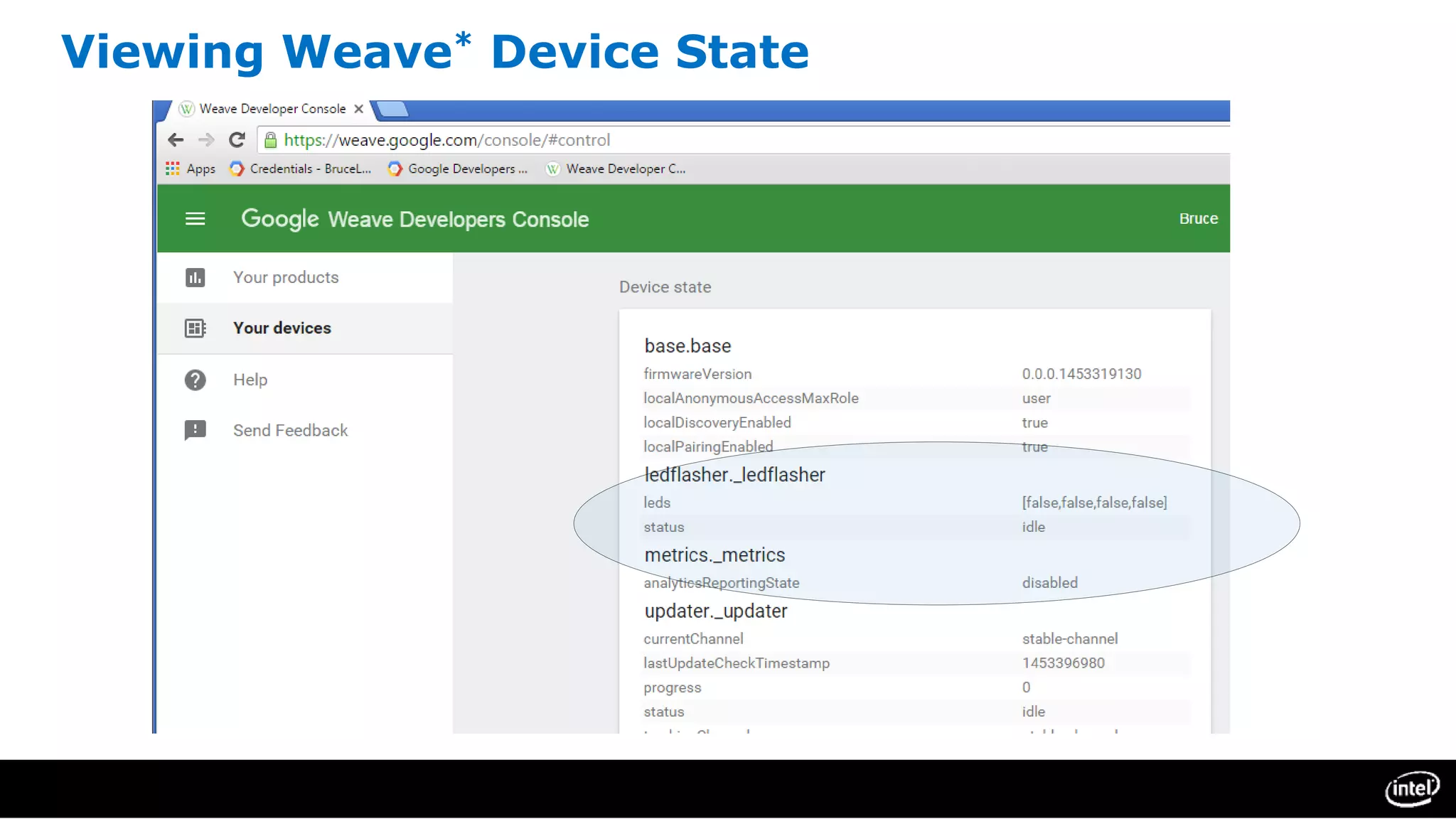Image resolution: width=1456 pixels, height=819 pixels.
Task: Click the value user
Action: click(1036, 398)
